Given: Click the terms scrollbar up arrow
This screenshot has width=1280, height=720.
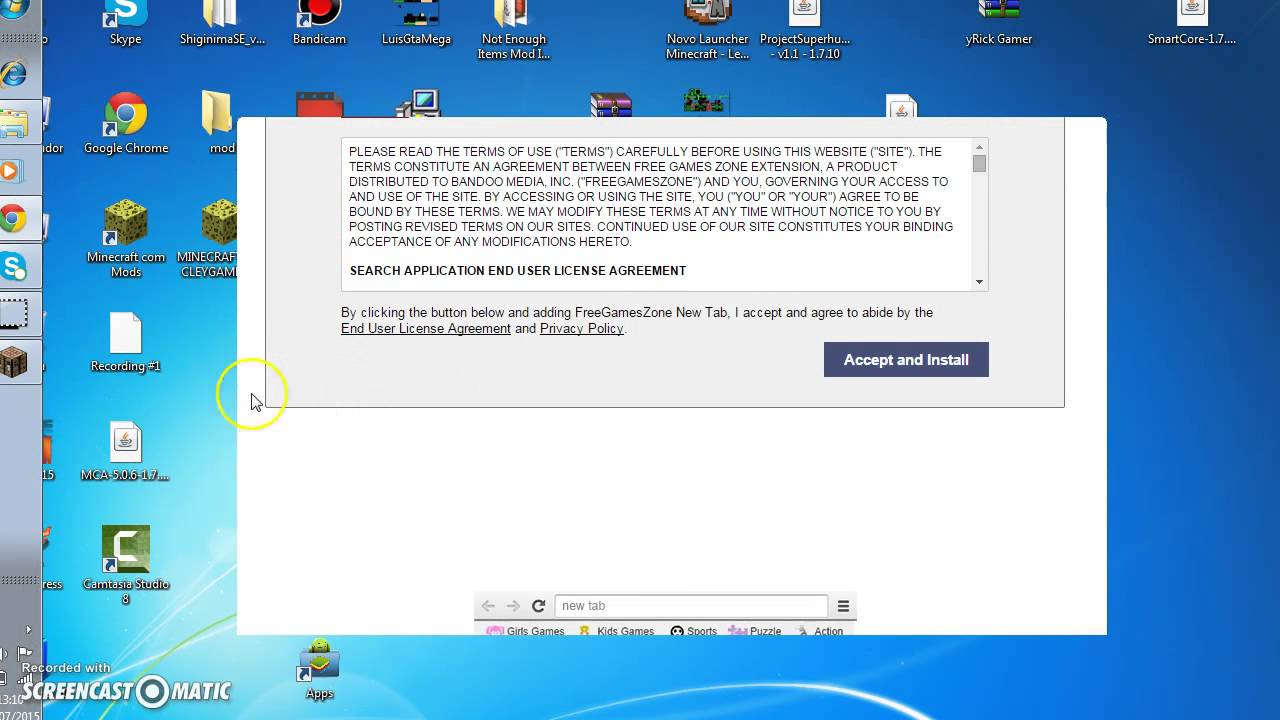Looking at the screenshot, I should click(979, 147).
